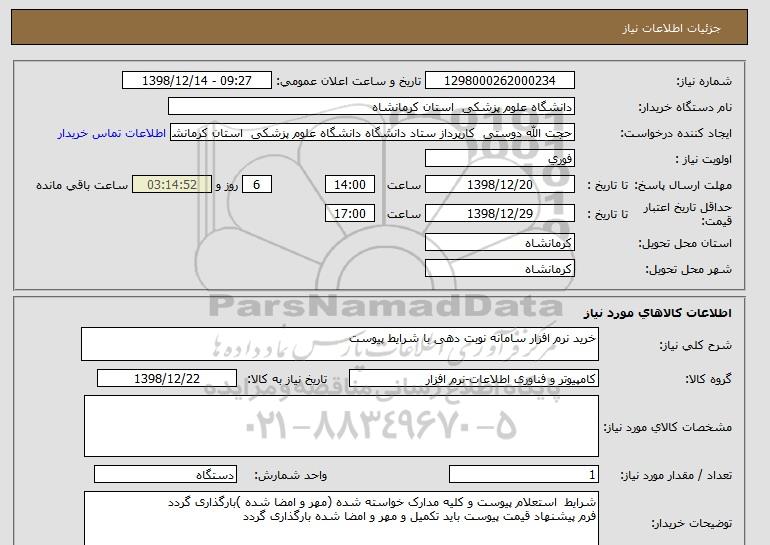Click price validity date 1398/12/29
This screenshot has width=770, height=545.
(x=499, y=214)
